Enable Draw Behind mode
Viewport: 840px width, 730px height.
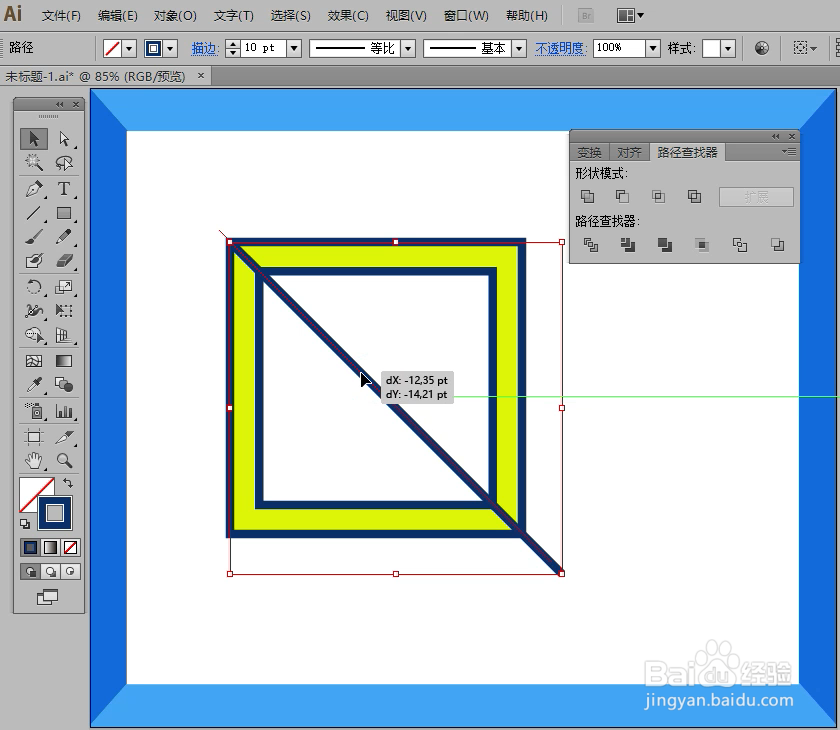(50, 571)
